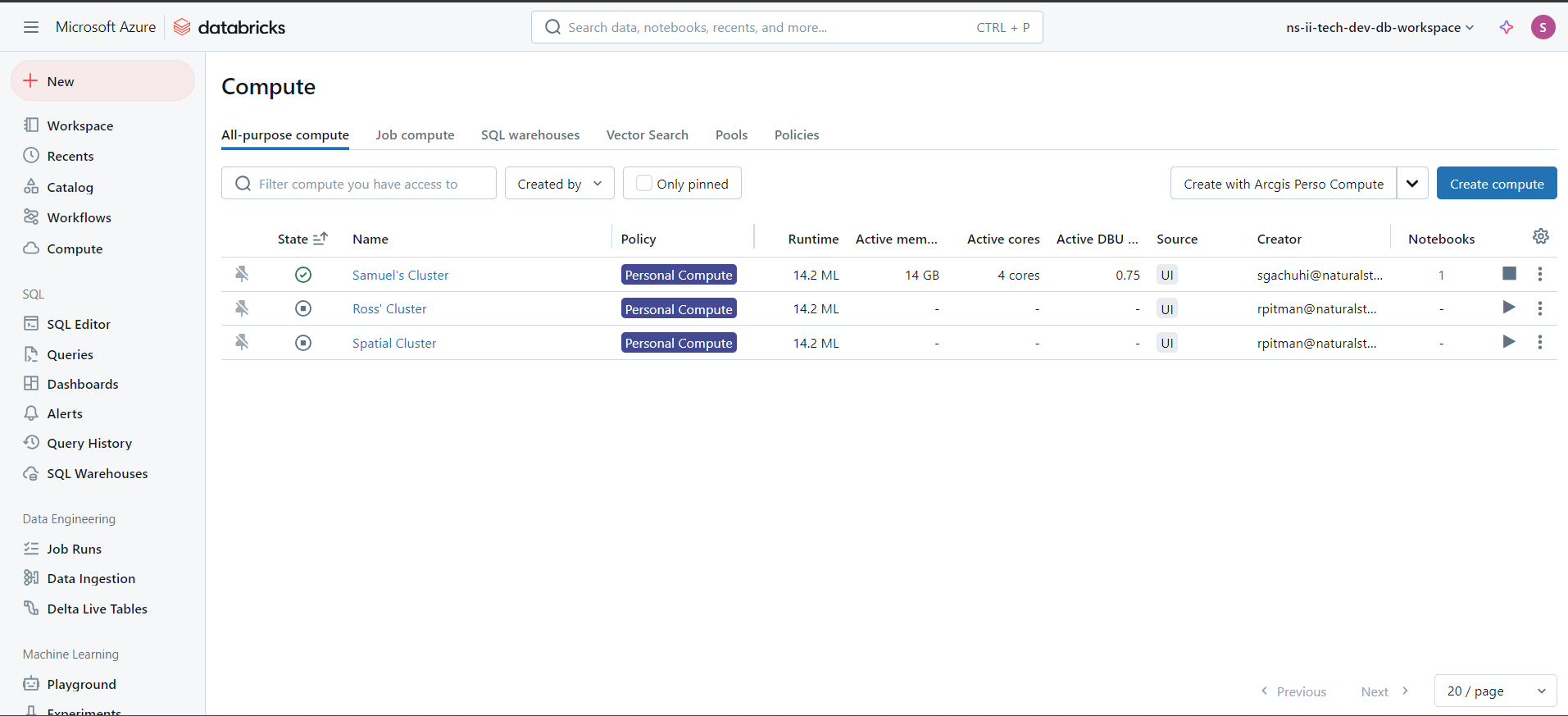Open the hamburger sidebar menu
The image size is (1568, 716).
(x=31, y=27)
